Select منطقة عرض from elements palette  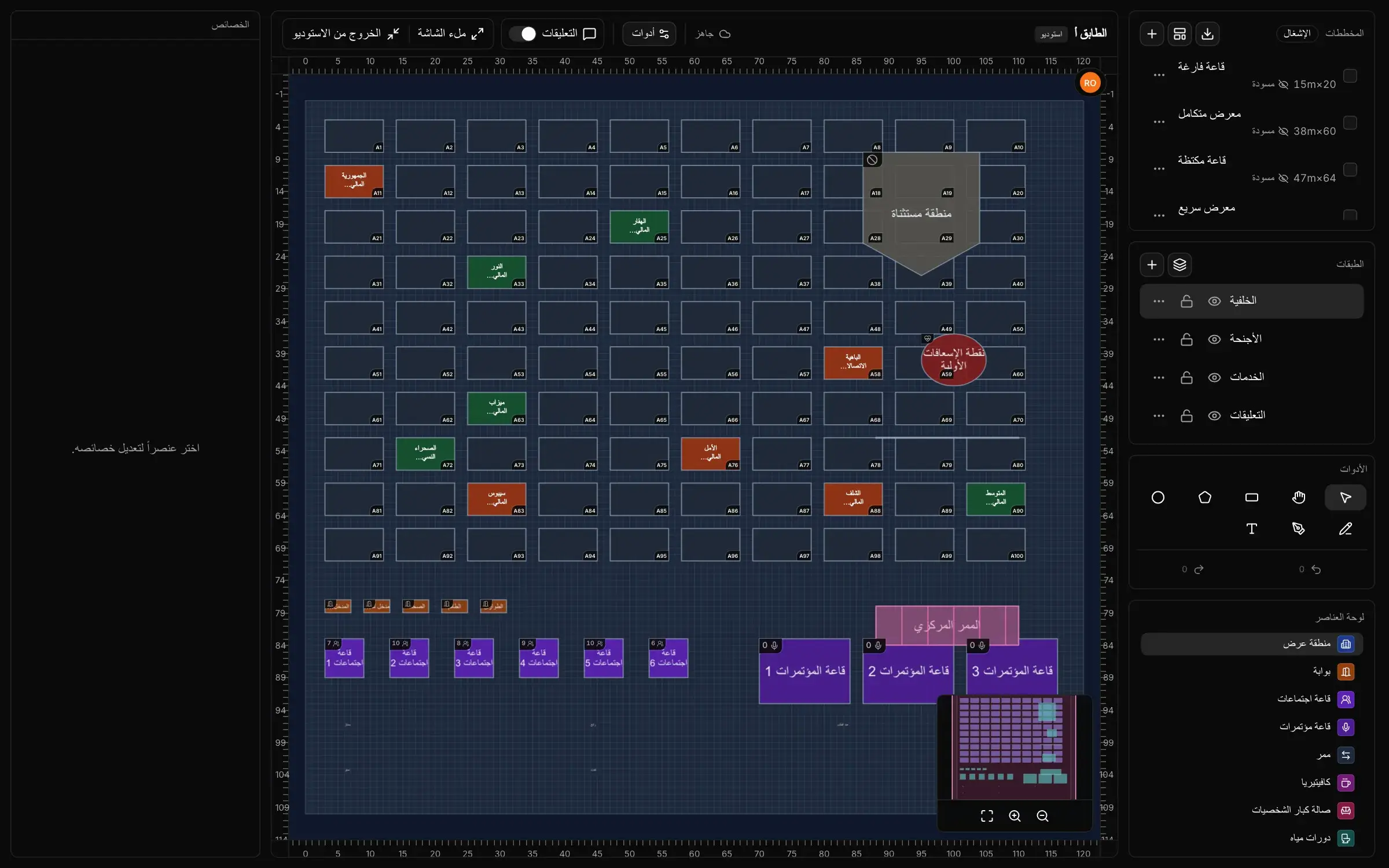(1251, 644)
